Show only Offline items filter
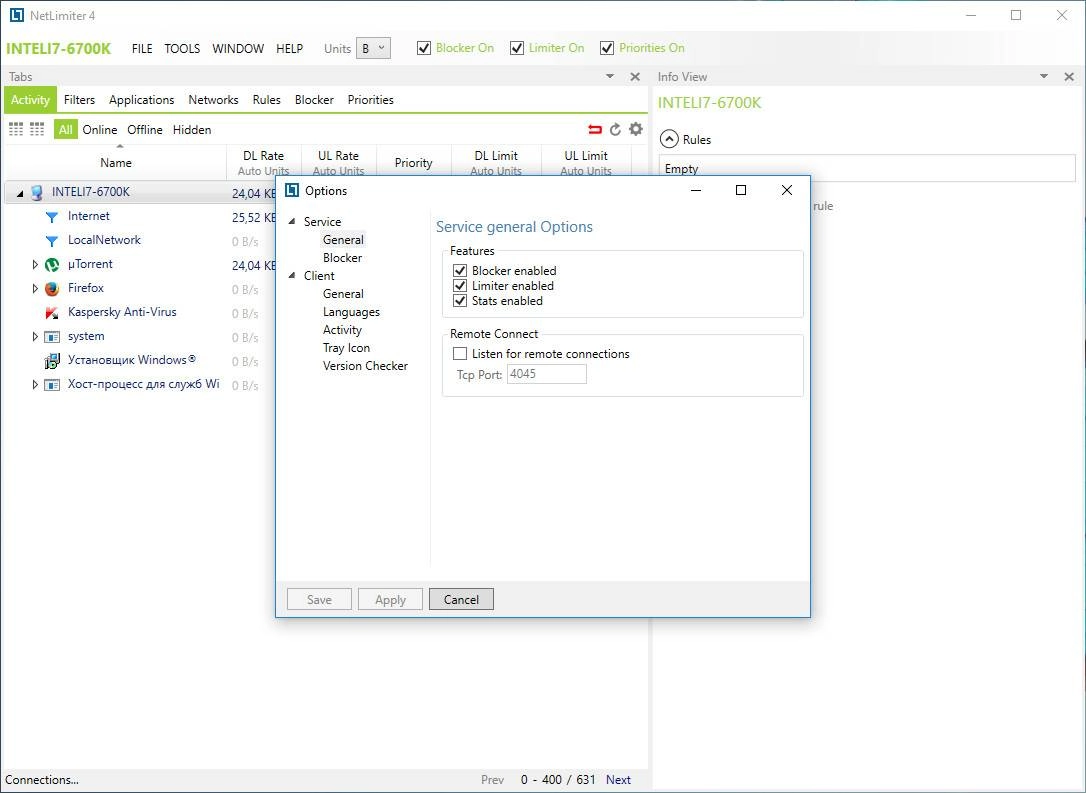Image resolution: width=1086 pixels, height=793 pixels. point(145,130)
